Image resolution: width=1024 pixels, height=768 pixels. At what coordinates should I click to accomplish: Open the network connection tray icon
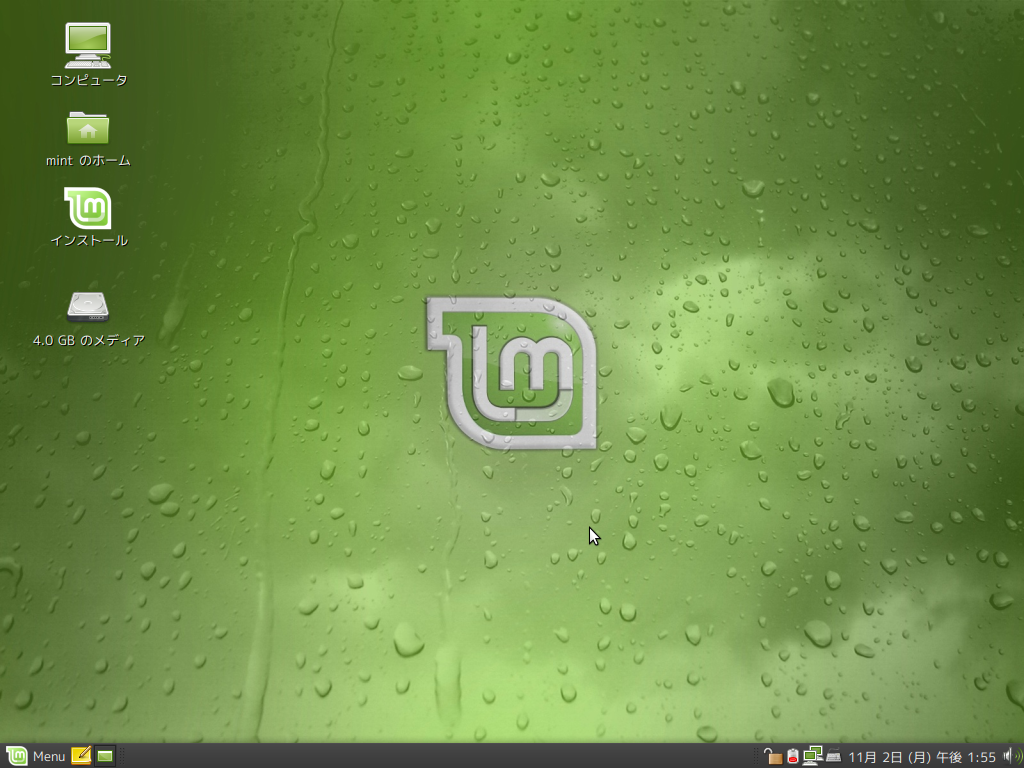(812, 756)
